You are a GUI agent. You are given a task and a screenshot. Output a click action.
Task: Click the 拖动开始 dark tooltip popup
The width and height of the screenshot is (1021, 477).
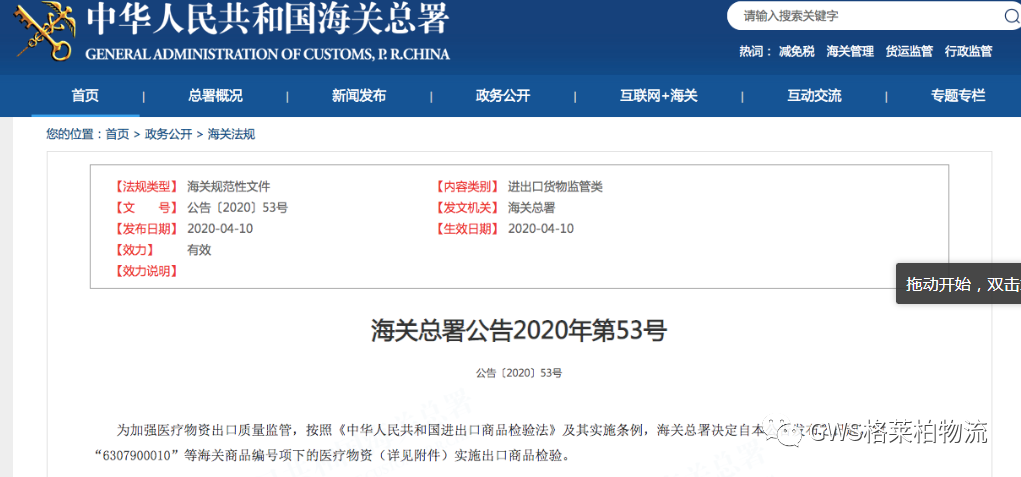pos(958,283)
